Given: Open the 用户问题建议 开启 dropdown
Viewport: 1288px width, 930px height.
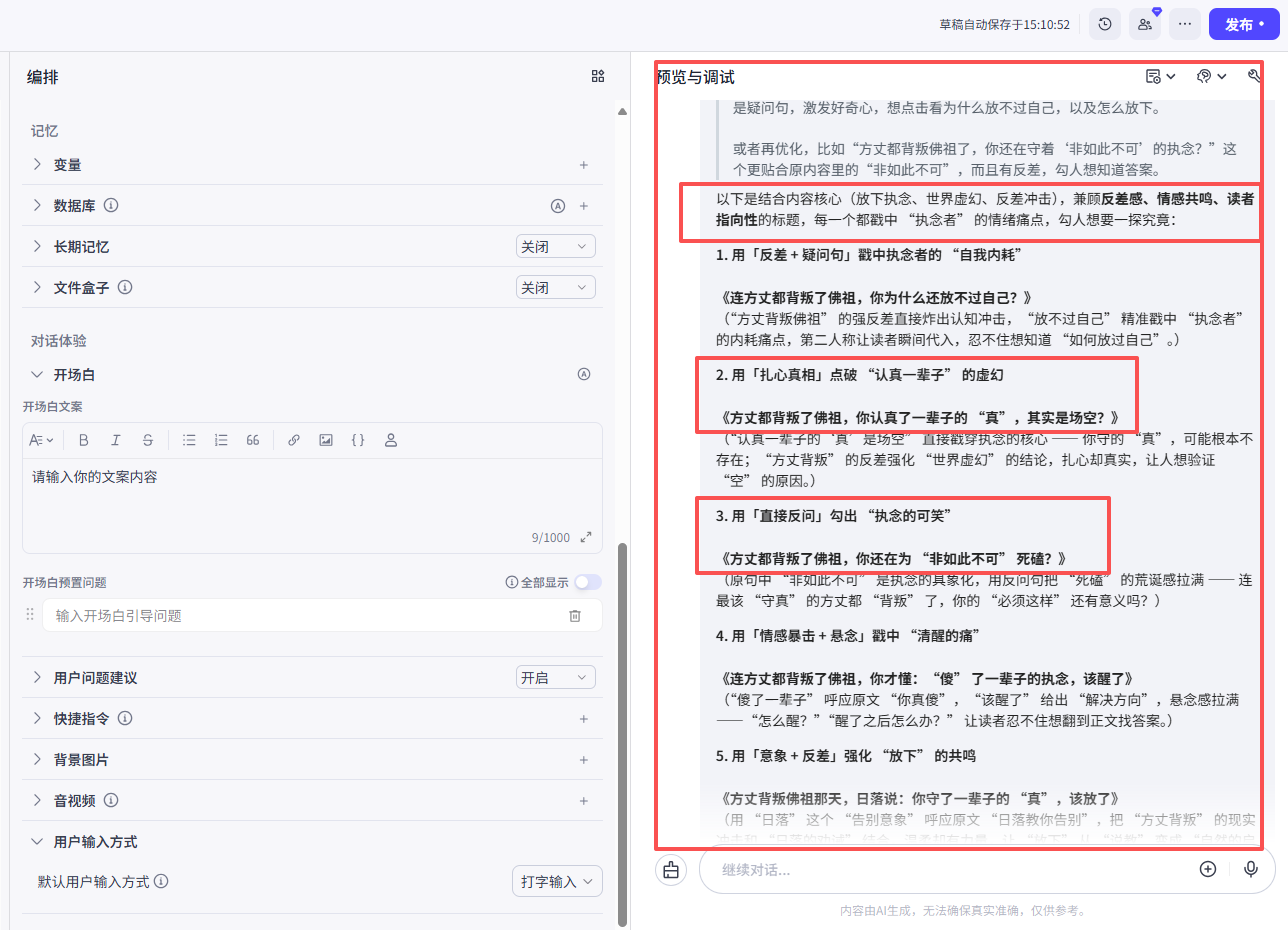Looking at the screenshot, I should coord(555,678).
